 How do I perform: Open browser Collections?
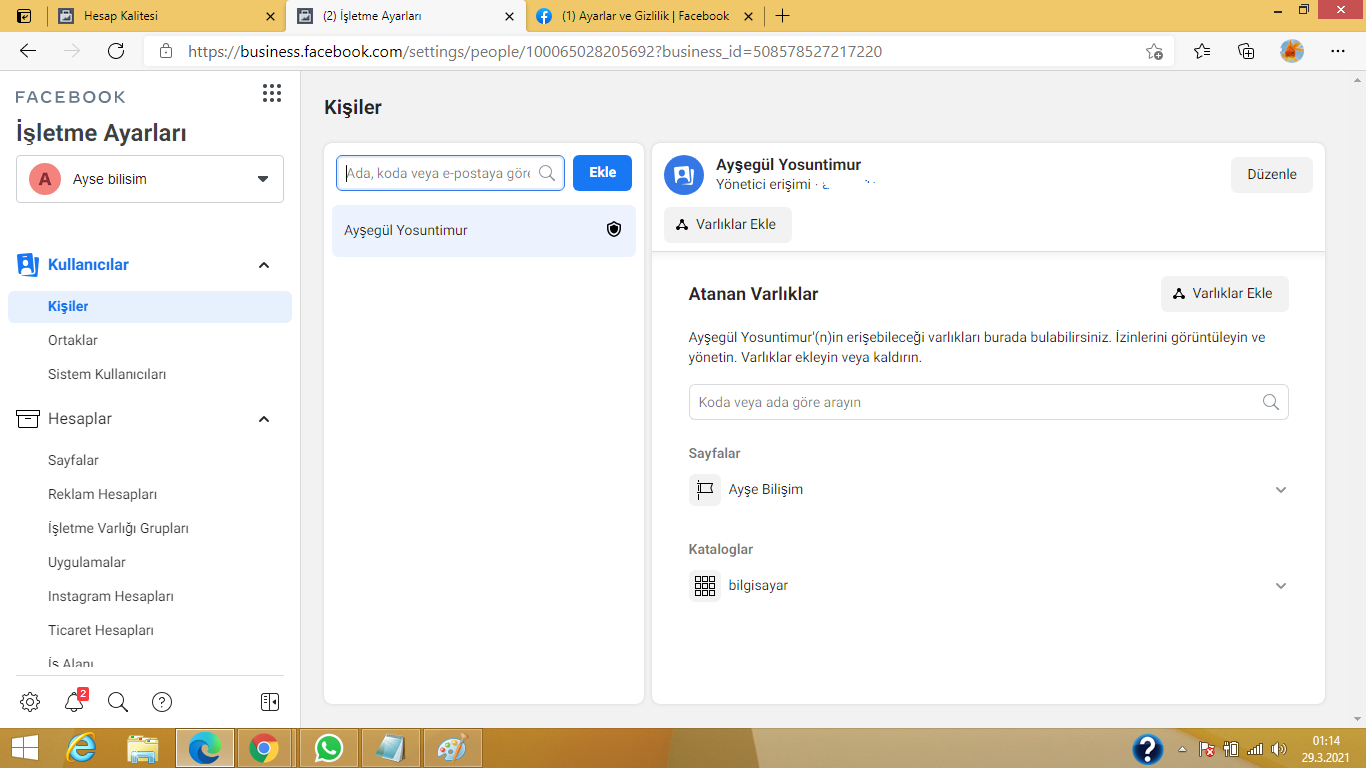(1246, 51)
